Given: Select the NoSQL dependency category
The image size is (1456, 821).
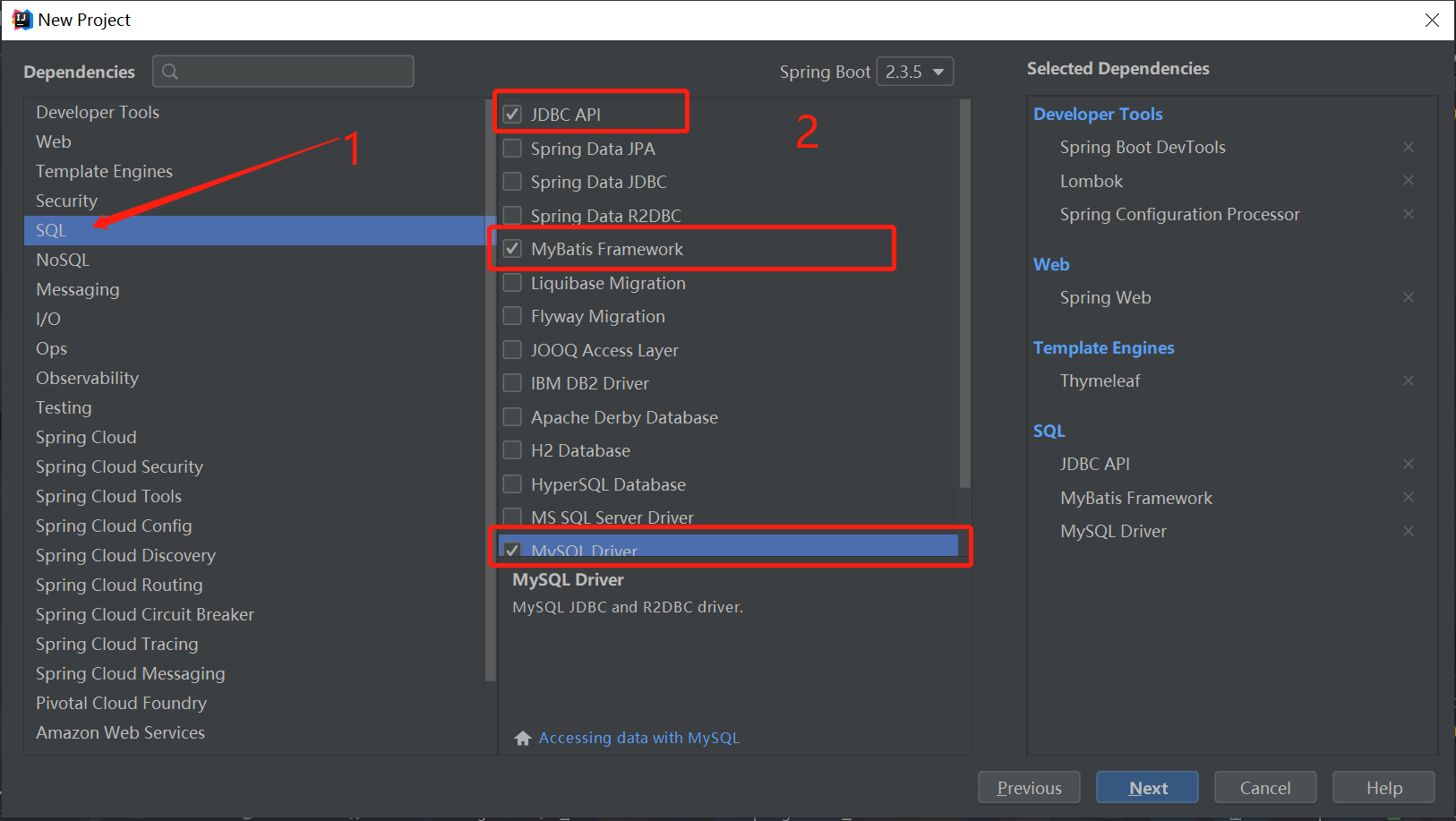Looking at the screenshot, I should 63,260.
